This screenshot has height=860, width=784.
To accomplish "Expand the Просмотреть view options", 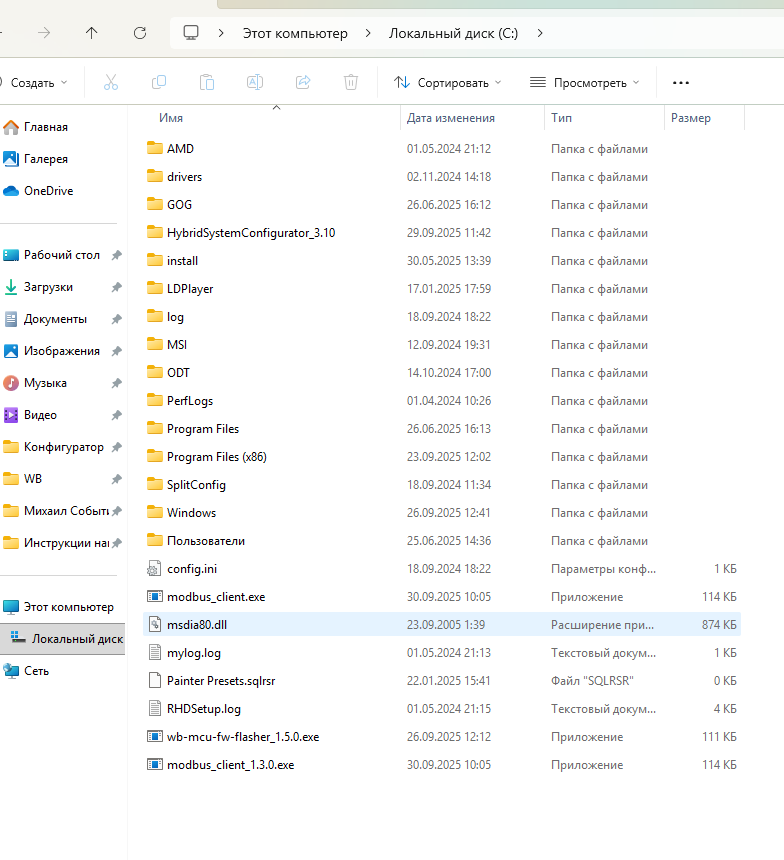I will 584,82.
